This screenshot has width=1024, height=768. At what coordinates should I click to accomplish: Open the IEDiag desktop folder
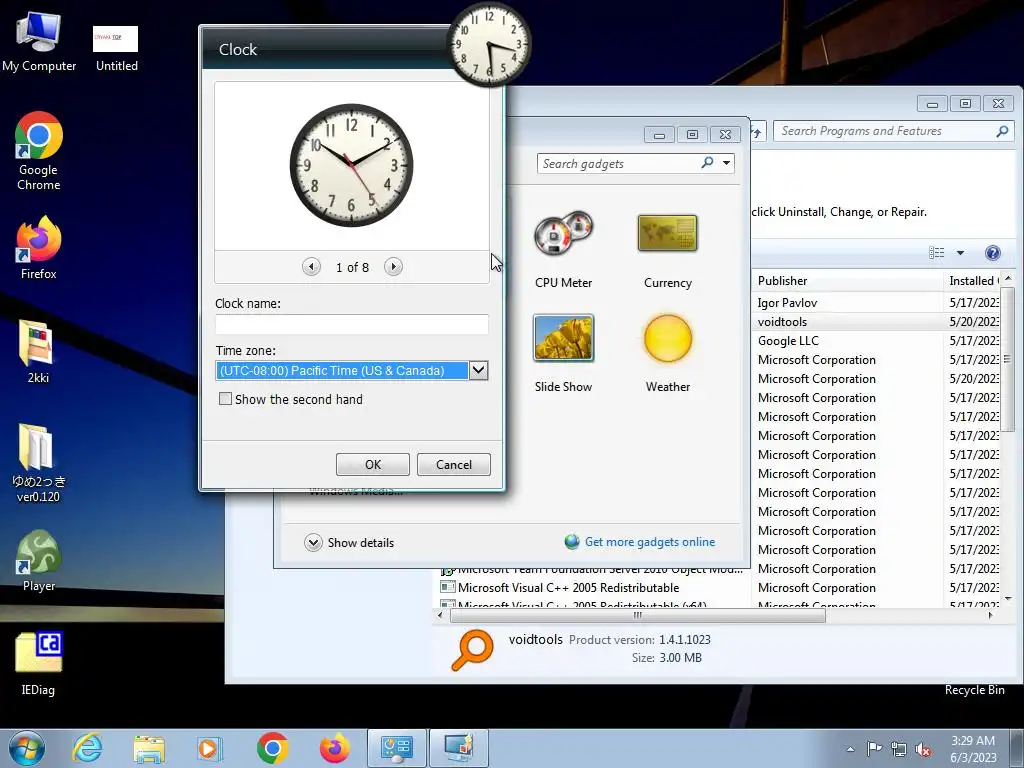click(38, 663)
